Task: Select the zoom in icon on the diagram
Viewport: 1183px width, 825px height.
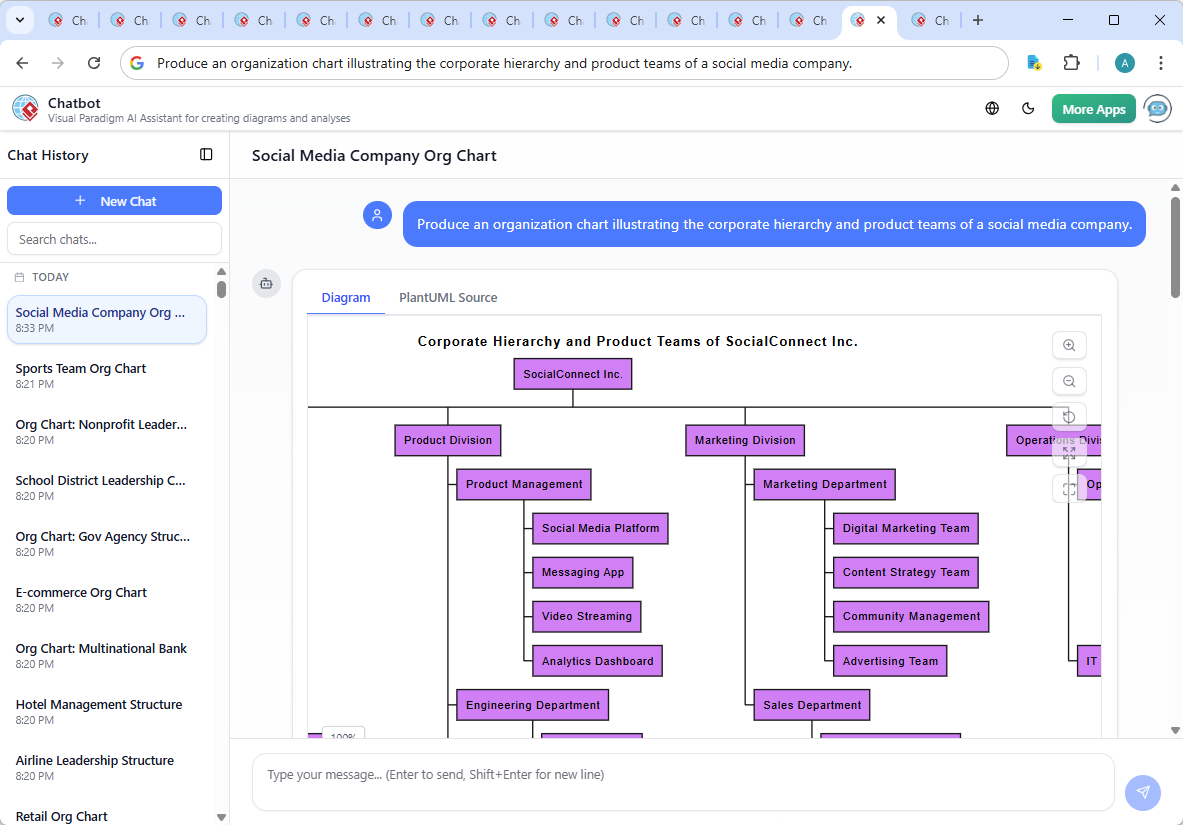Action: (x=1069, y=345)
